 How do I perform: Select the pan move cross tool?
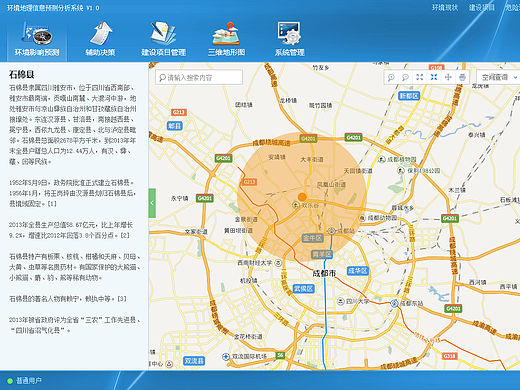tap(448, 77)
